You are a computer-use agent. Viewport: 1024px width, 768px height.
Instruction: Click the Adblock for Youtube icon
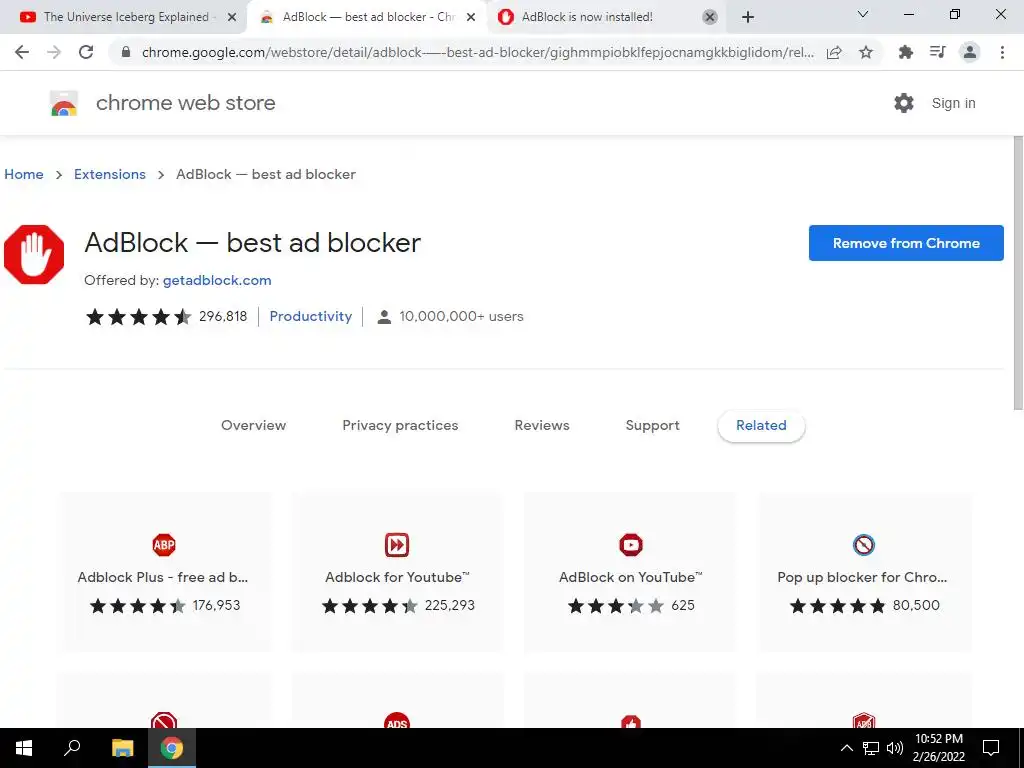(x=397, y=545)
